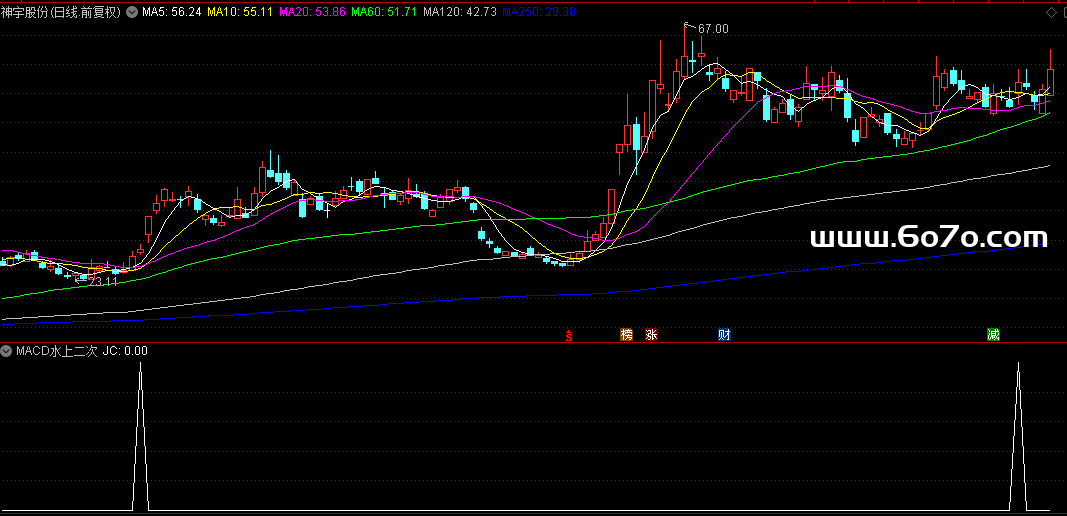The image size is (1067, 516).
Task: Click the 67.00 high price flag marker
Action: (x=712, y=29)
